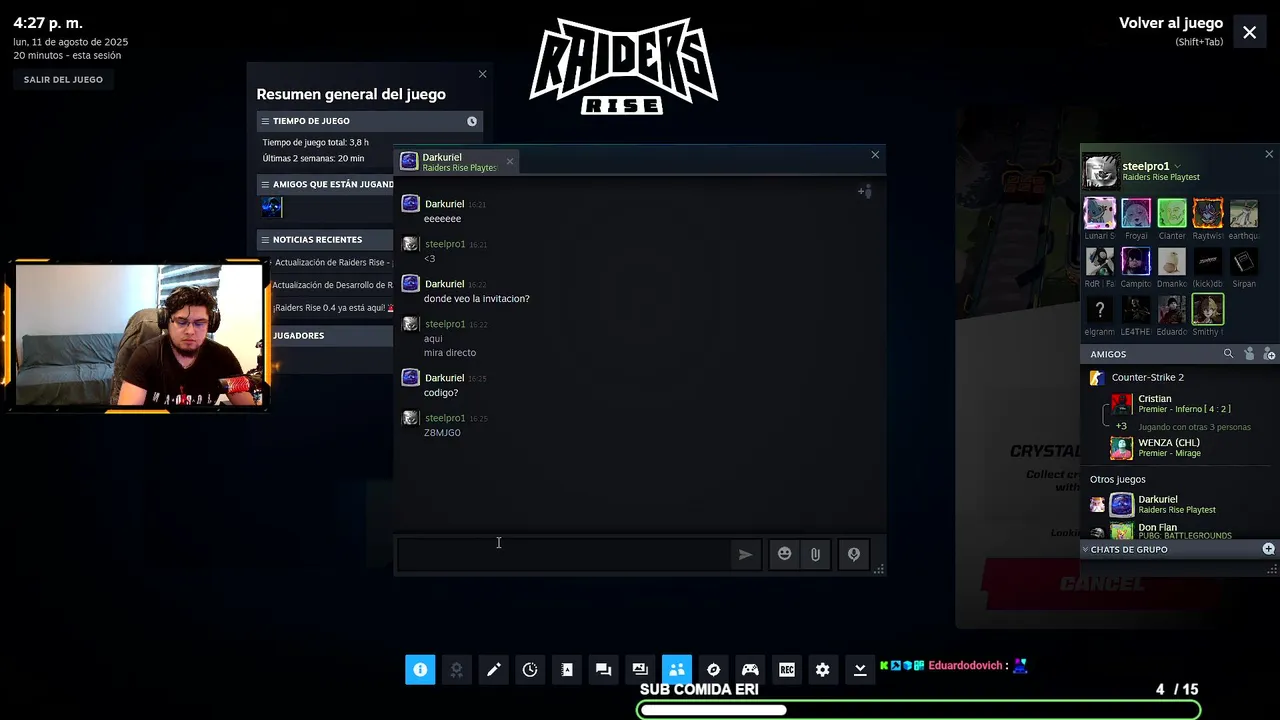Attach a file with paperclip icon

click(815, 554)
